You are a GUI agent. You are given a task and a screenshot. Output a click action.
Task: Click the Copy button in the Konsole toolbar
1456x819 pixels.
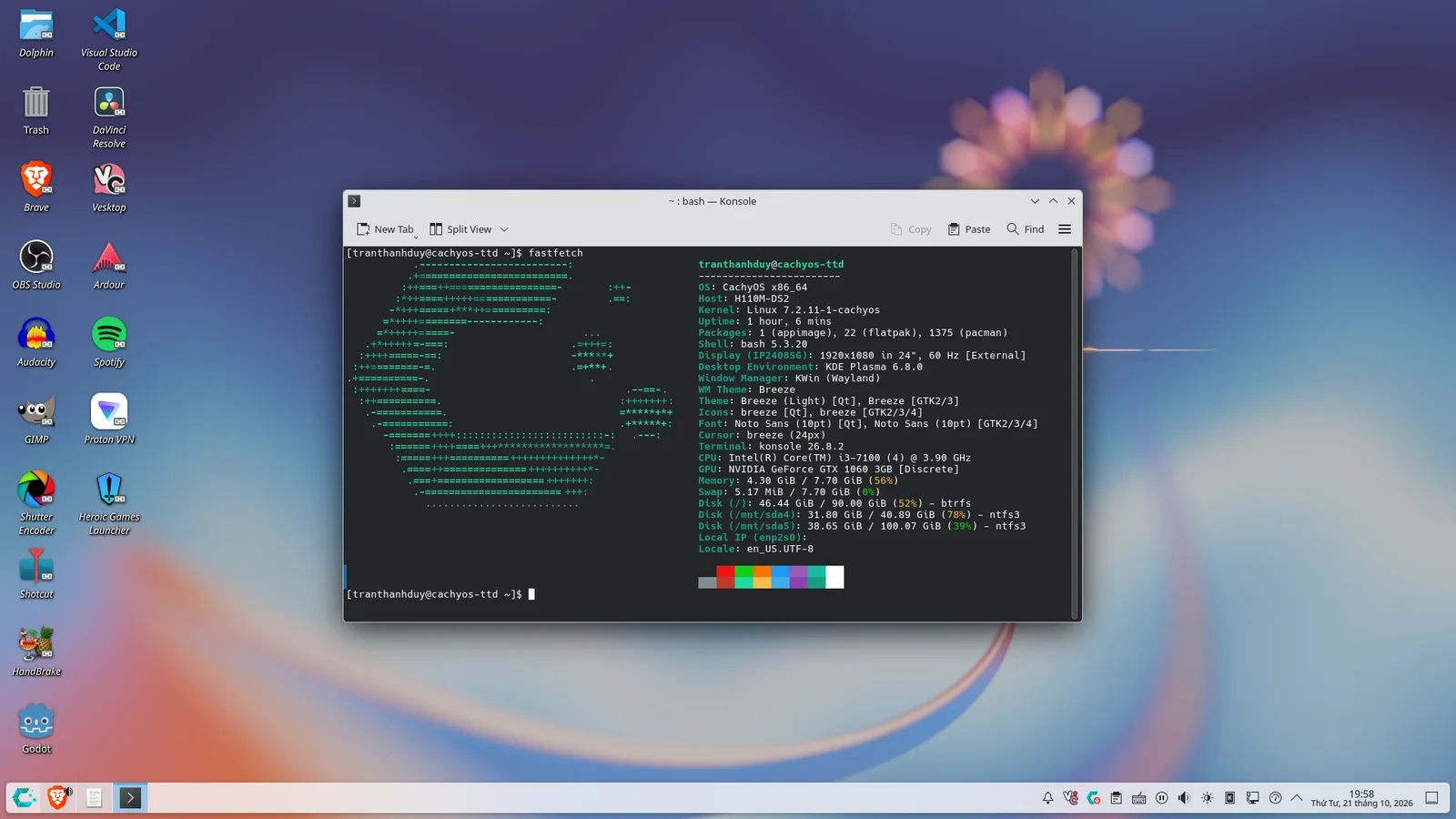click(911, 229)
